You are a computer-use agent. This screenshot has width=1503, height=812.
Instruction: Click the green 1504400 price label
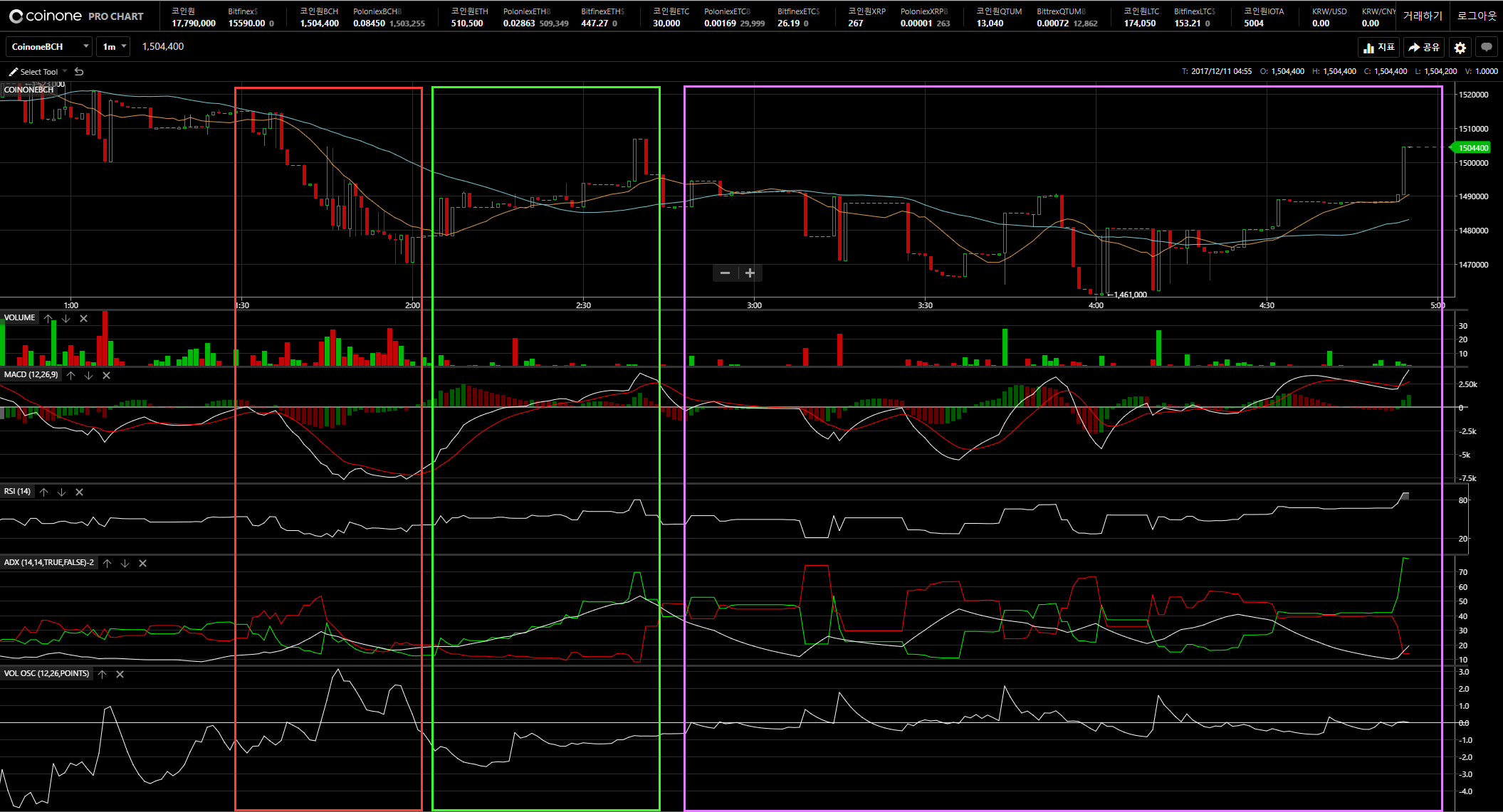[x=1472, y=148]
